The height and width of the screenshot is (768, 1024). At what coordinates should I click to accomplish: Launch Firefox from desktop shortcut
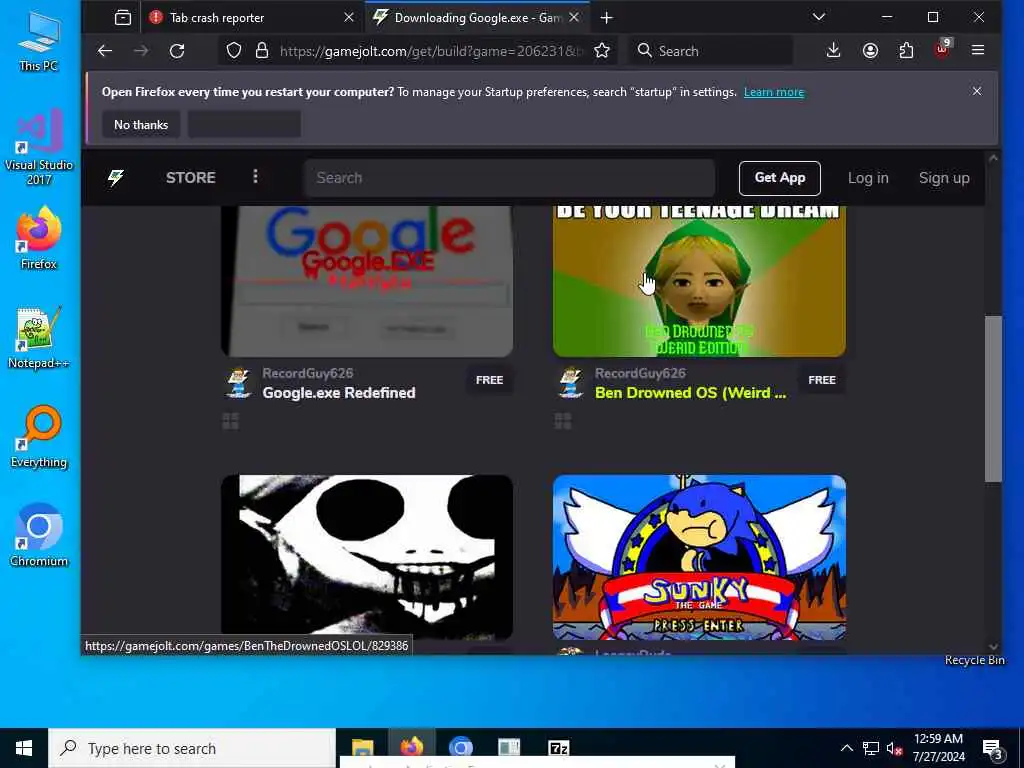39,238
